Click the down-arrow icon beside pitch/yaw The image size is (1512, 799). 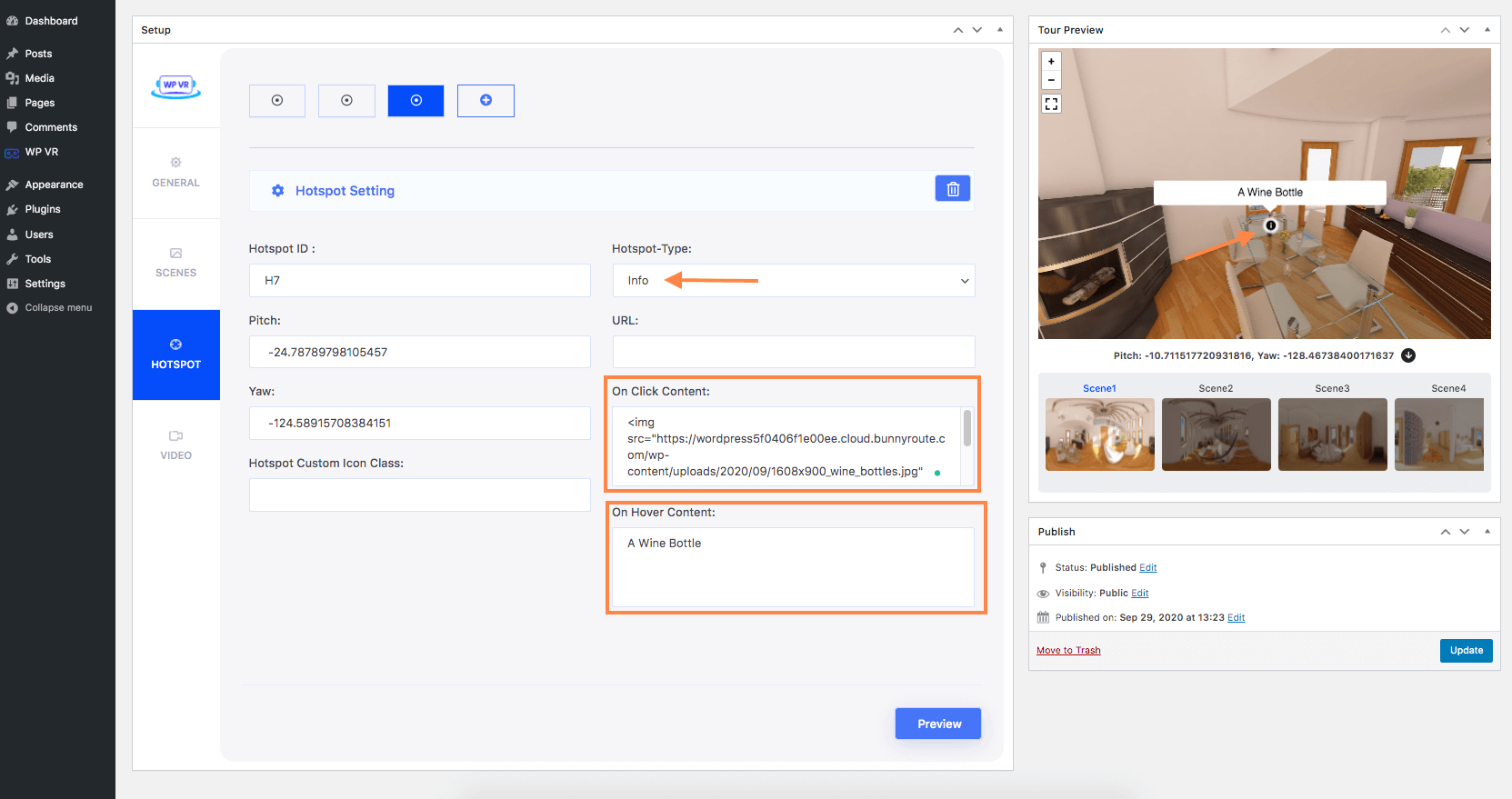click(1408, 355)
